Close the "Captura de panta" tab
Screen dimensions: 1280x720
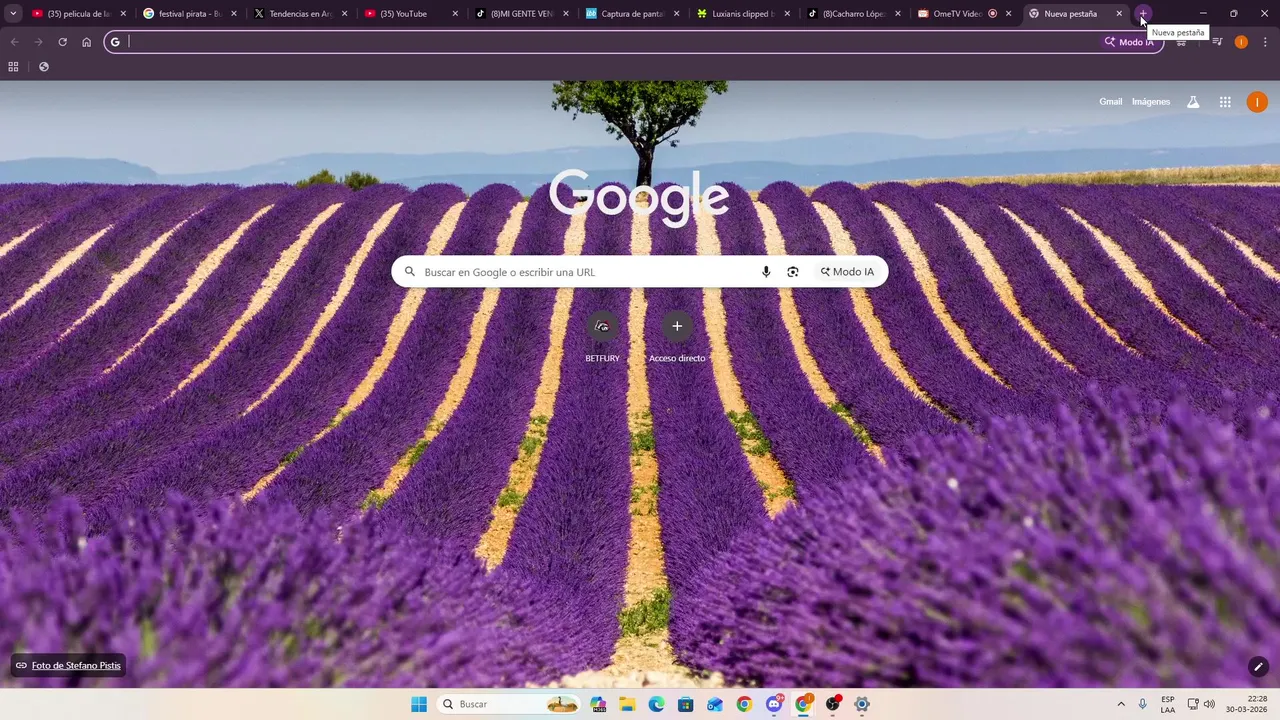point(676,14)
